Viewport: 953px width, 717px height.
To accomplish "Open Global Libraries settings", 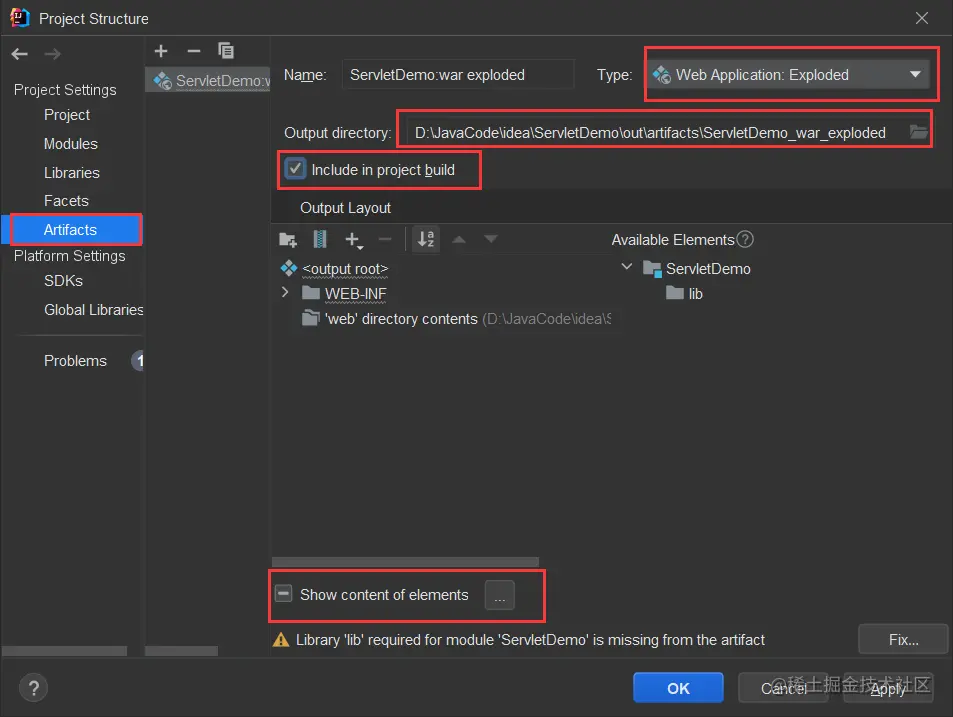I will coord(94,310).
